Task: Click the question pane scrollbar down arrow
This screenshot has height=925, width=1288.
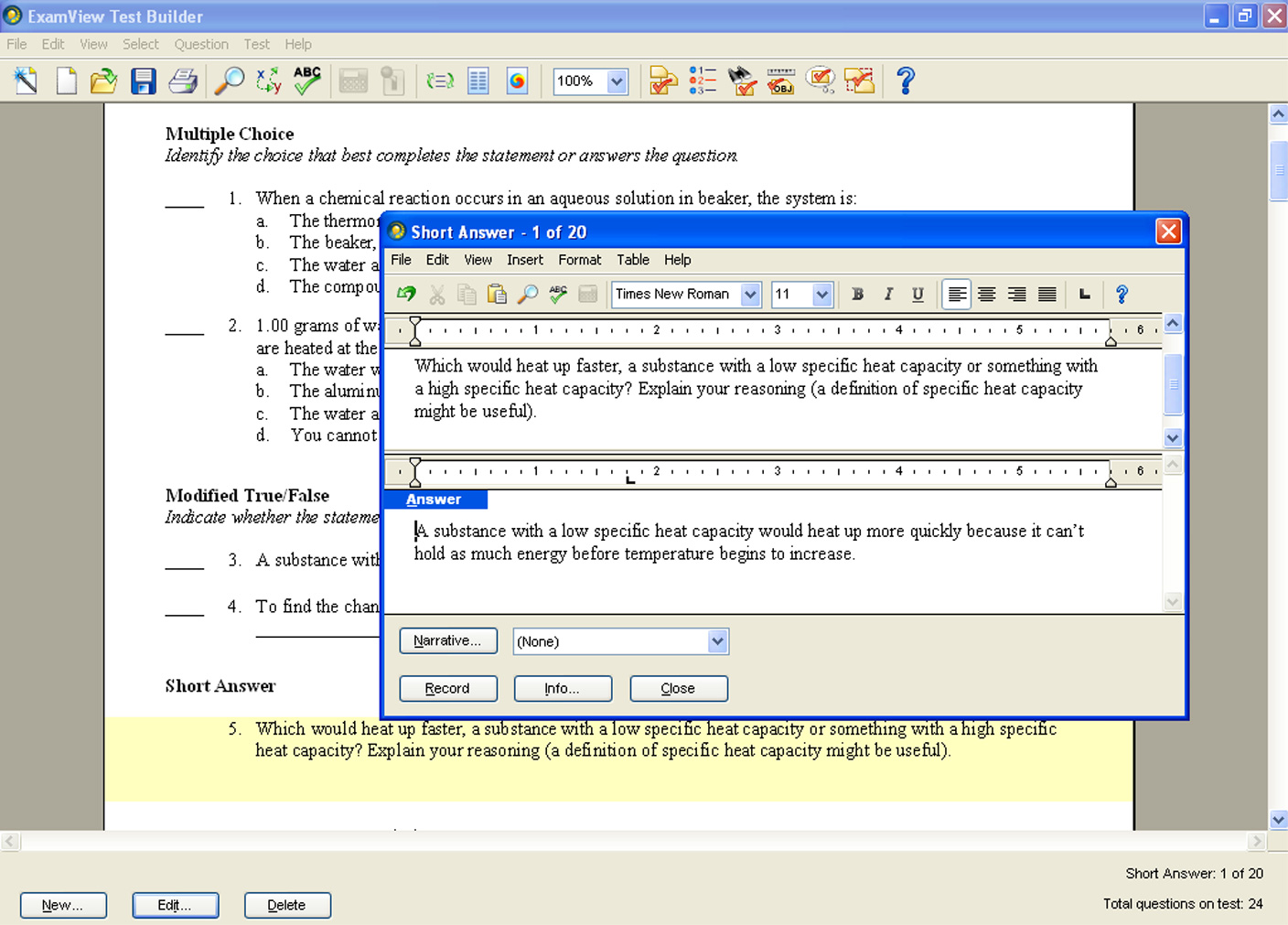Action: pos(1173,437)
